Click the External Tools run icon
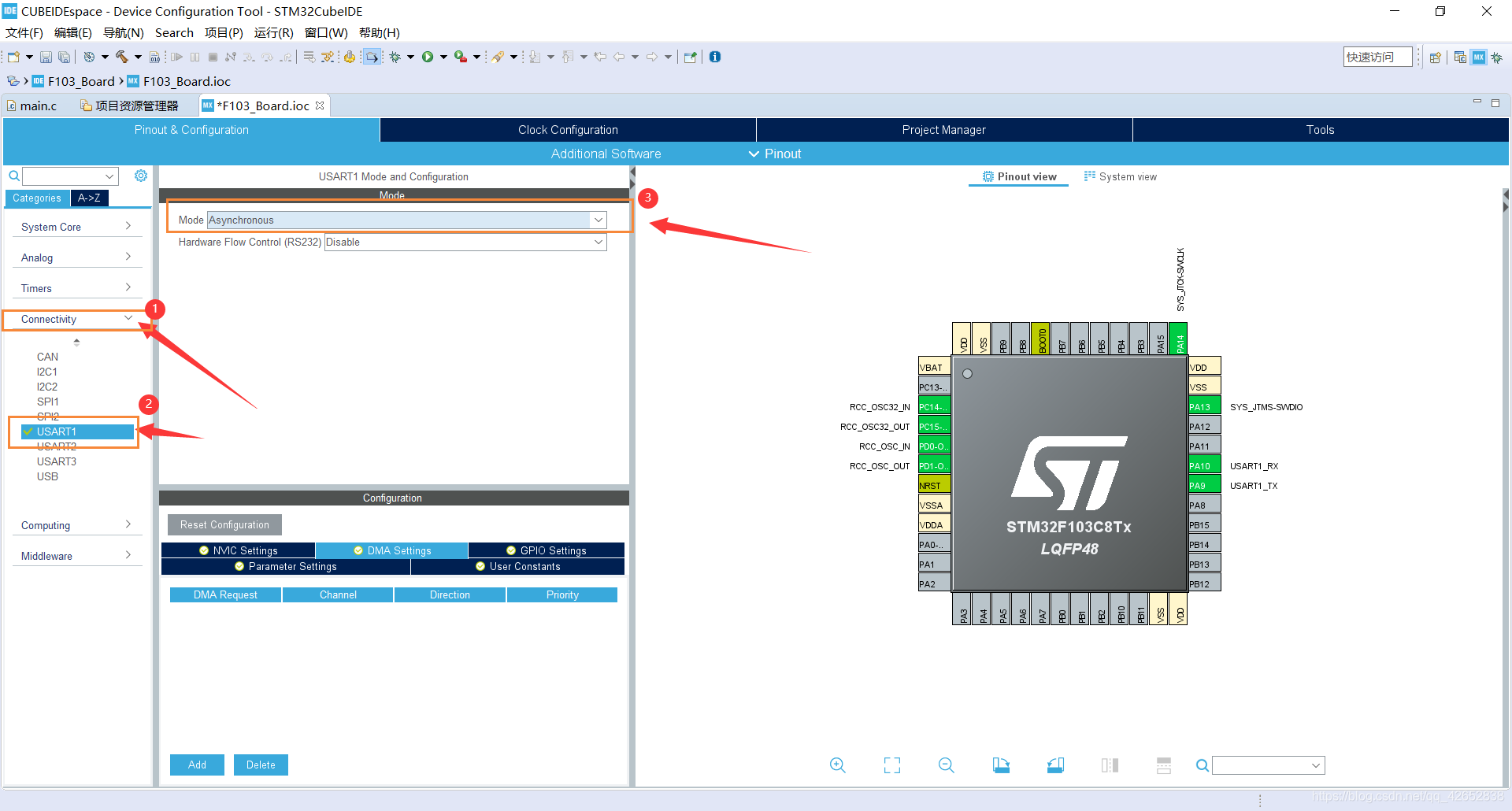The image size is (1512, 811). click(x=461, y=57)
